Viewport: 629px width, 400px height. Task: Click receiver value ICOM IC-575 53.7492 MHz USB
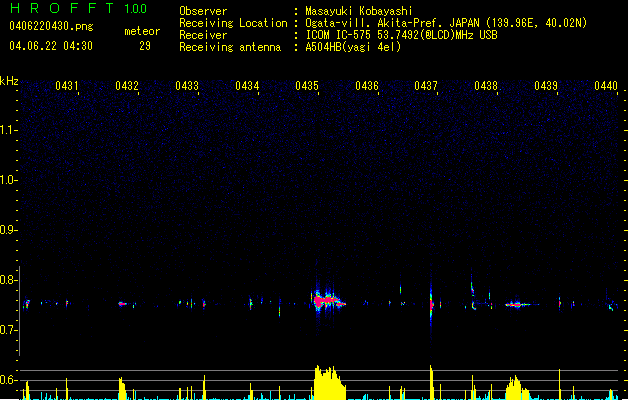click(x=402, y=35)
